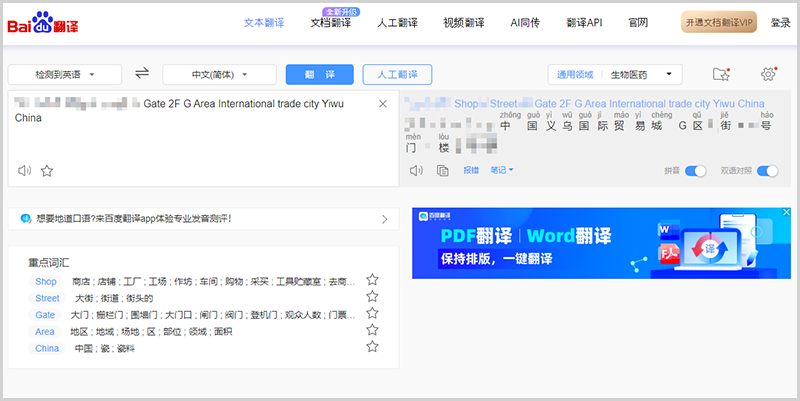This screenshot has width=800, height=401.
Task: Select the 文档翻译 tab
Action: [x=331, y=23]
